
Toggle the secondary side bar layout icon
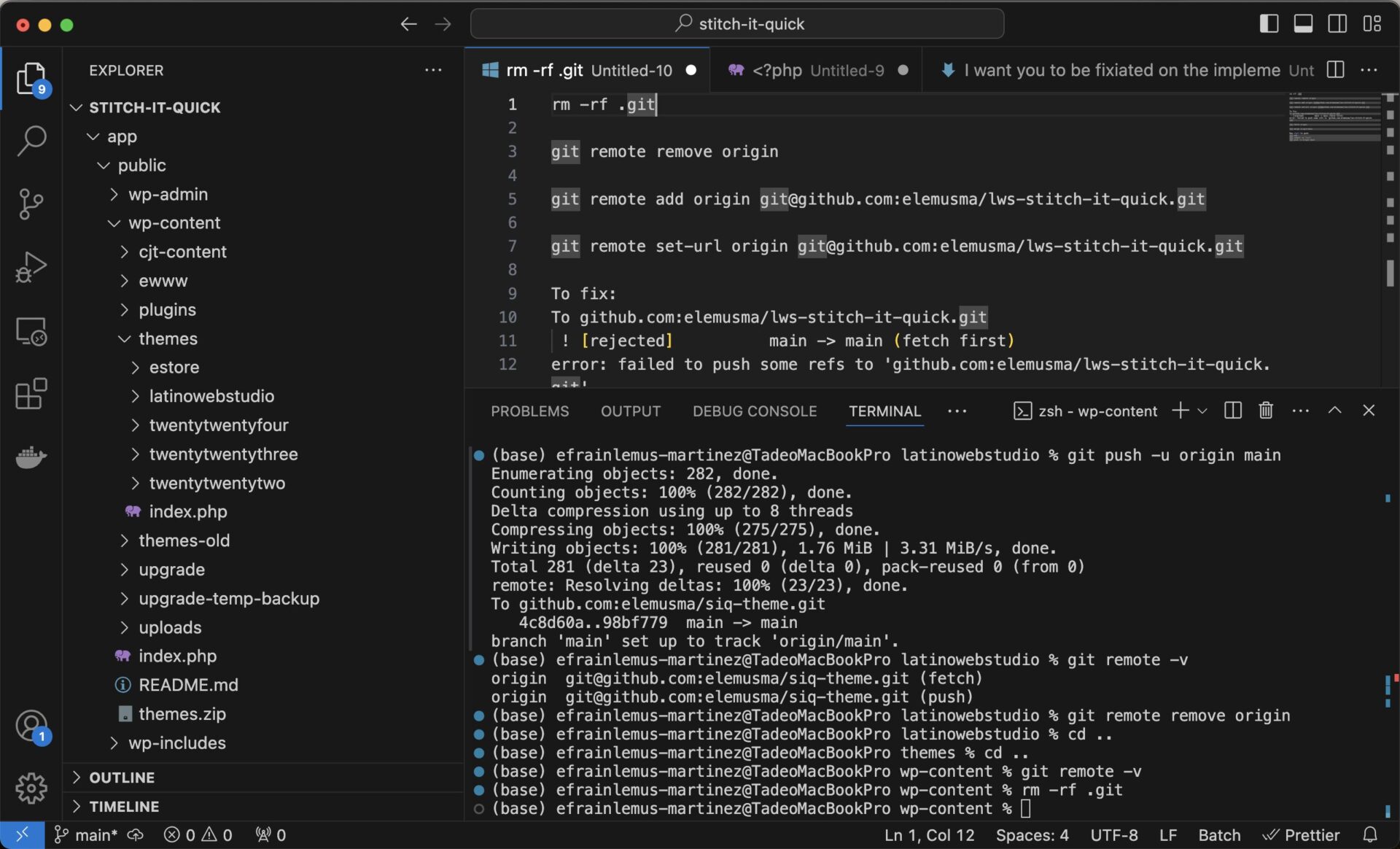[1337, 24]
